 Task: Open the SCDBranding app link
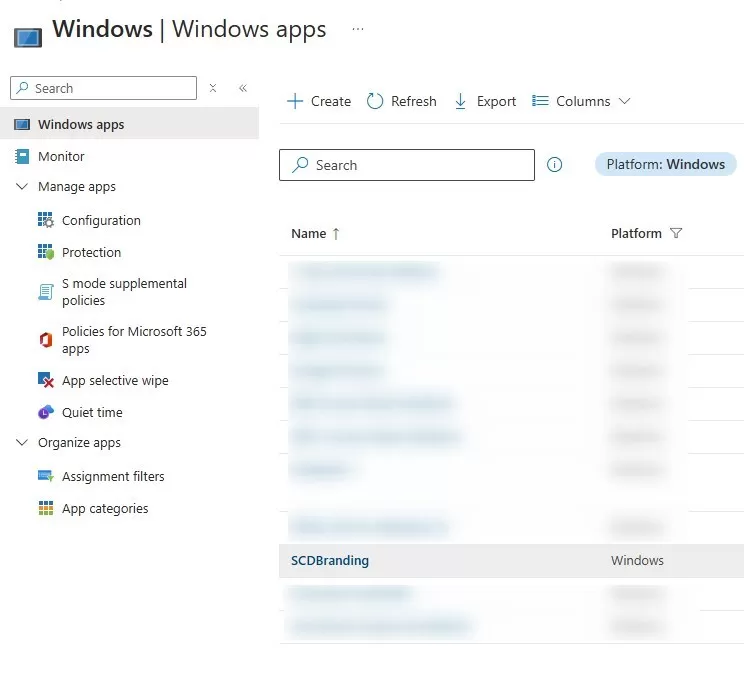330,561
